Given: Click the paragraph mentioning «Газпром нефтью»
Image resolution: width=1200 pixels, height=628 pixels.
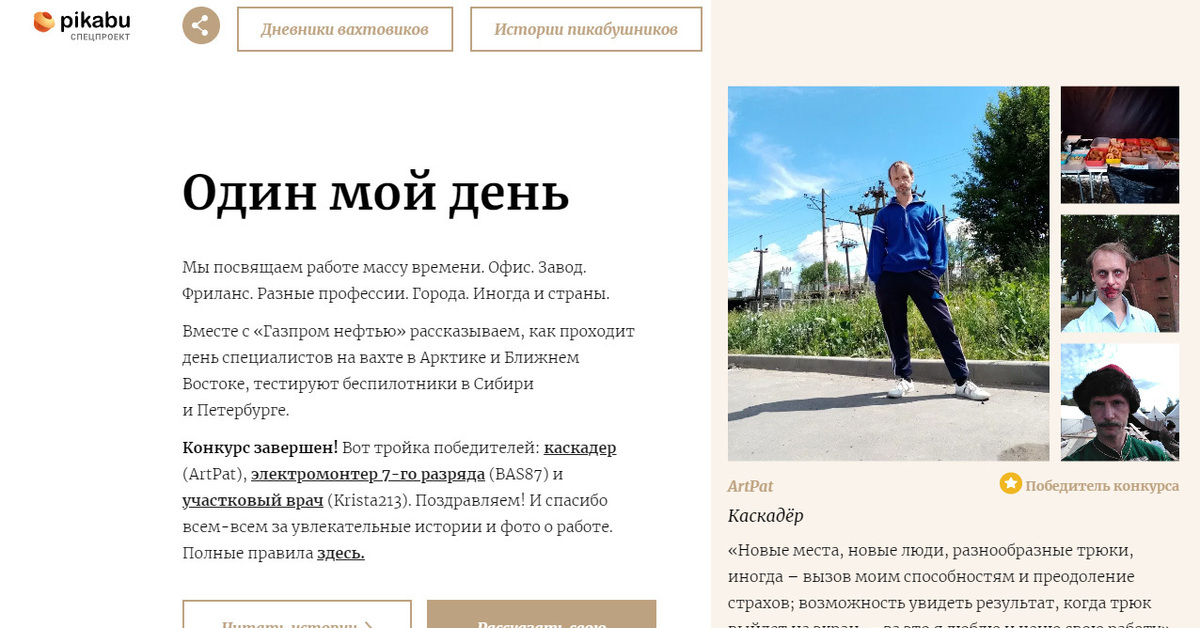Looking at the screenshot, I should pyautogui.click(x=408, y=370).
